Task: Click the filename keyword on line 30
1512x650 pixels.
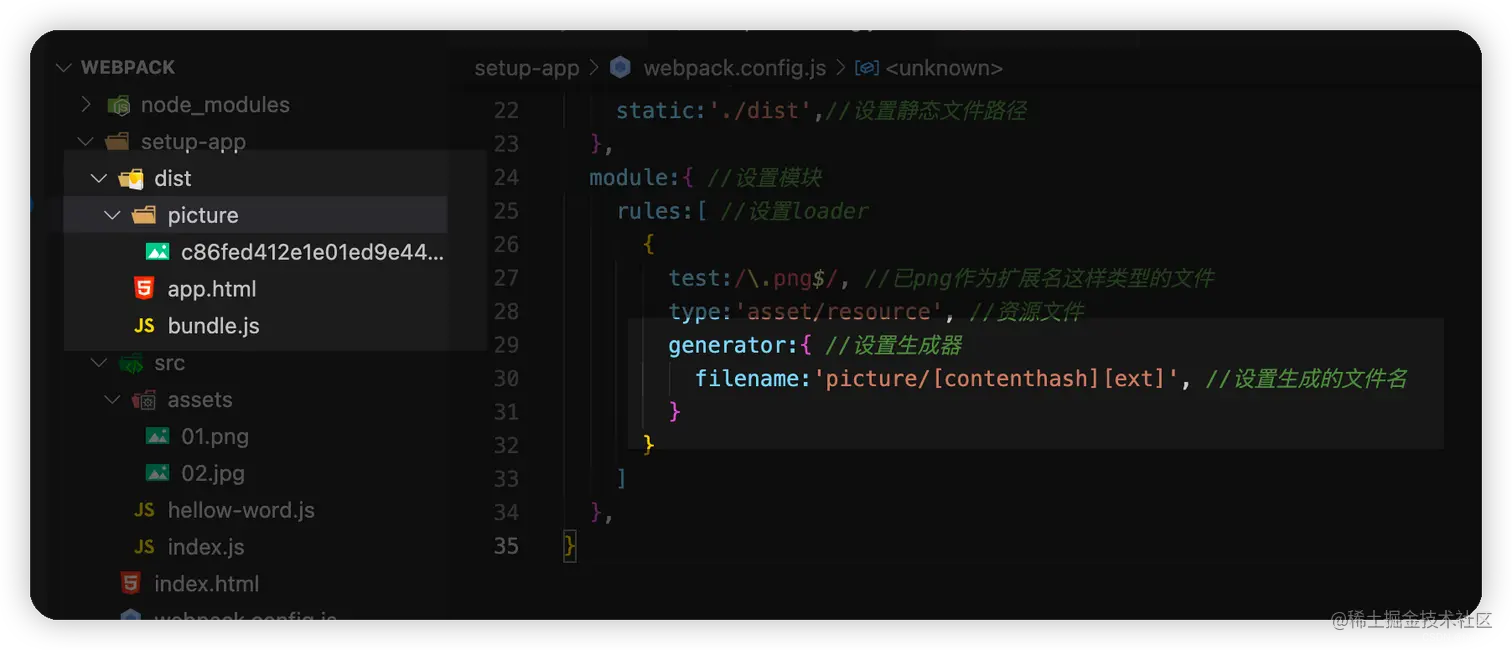Action: coord(747,378)
